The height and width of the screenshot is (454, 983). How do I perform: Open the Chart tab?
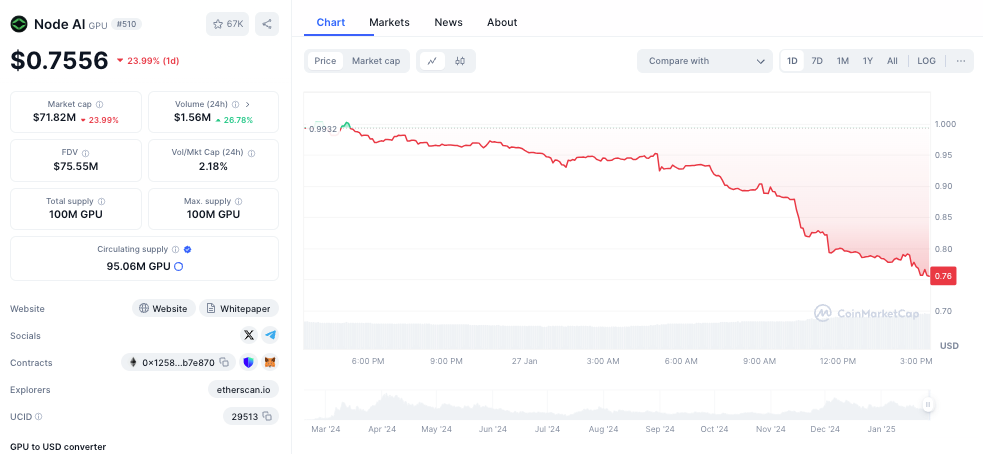(x=330, y=23)
